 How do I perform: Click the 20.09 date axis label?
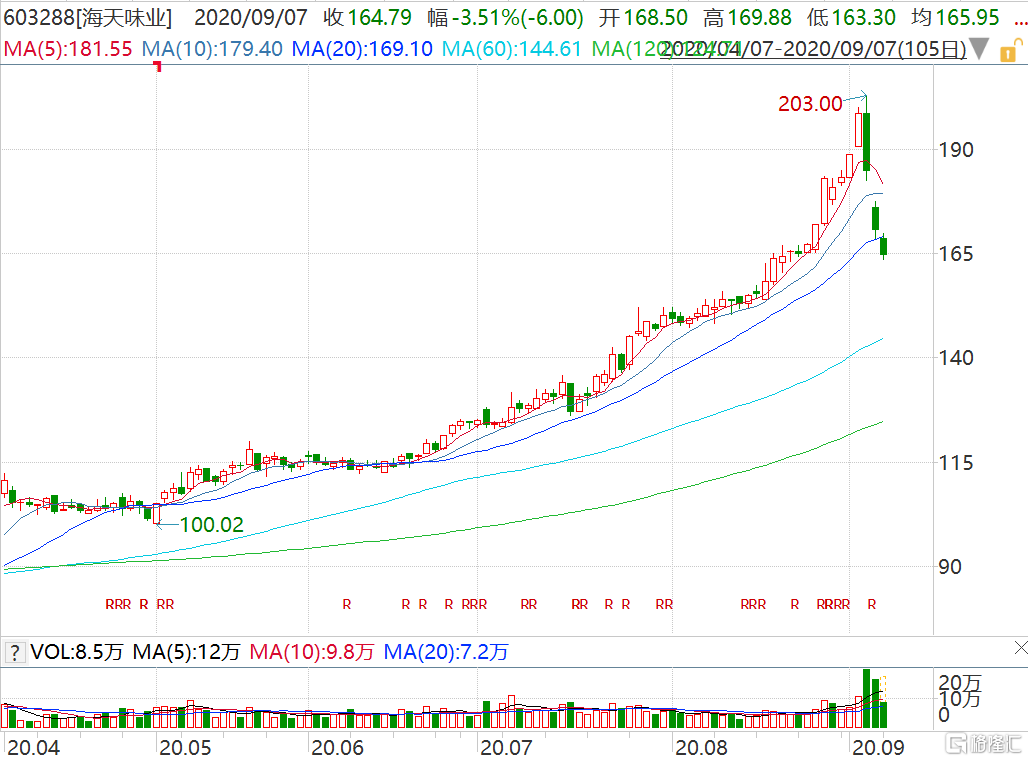879,748
